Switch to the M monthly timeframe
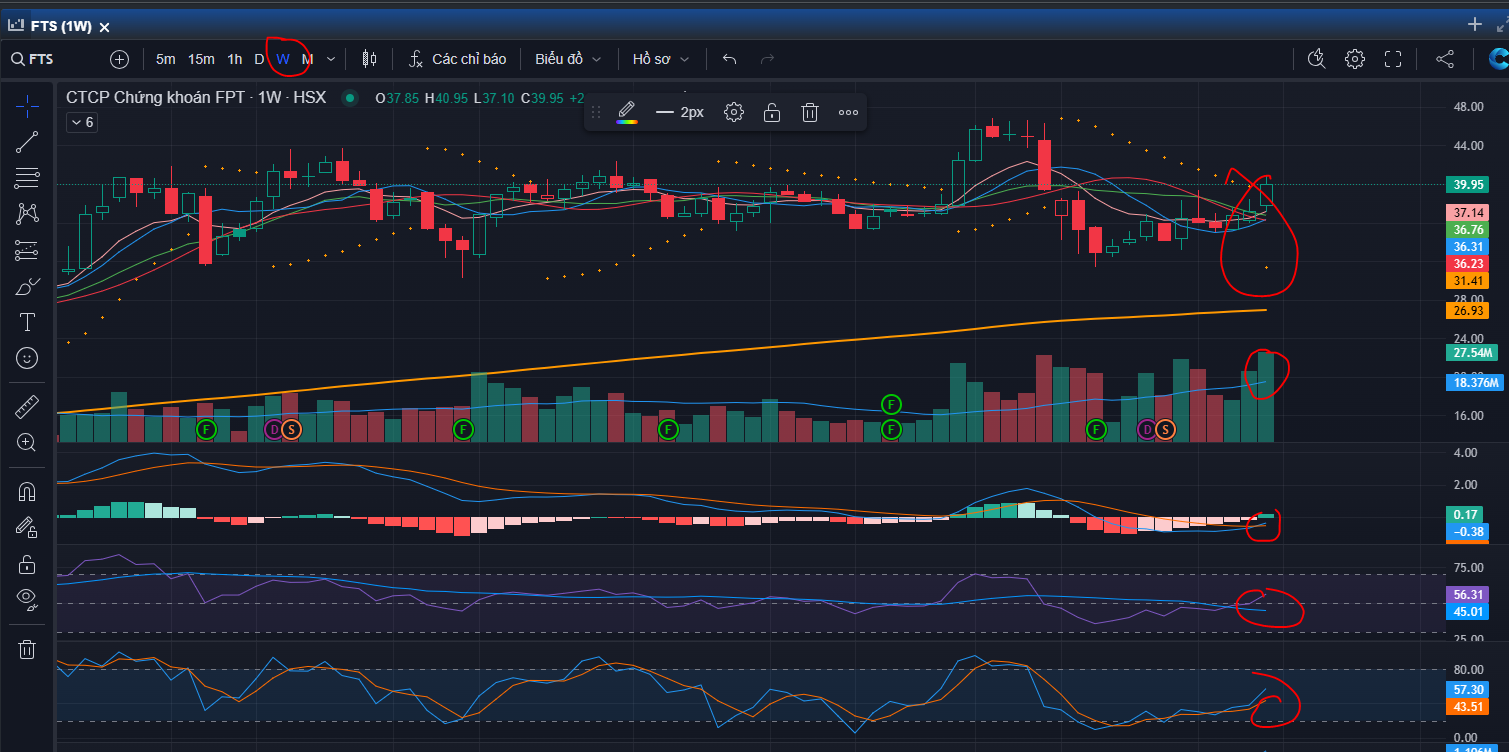Viewport: 1509px width, 752px height. 307,59
